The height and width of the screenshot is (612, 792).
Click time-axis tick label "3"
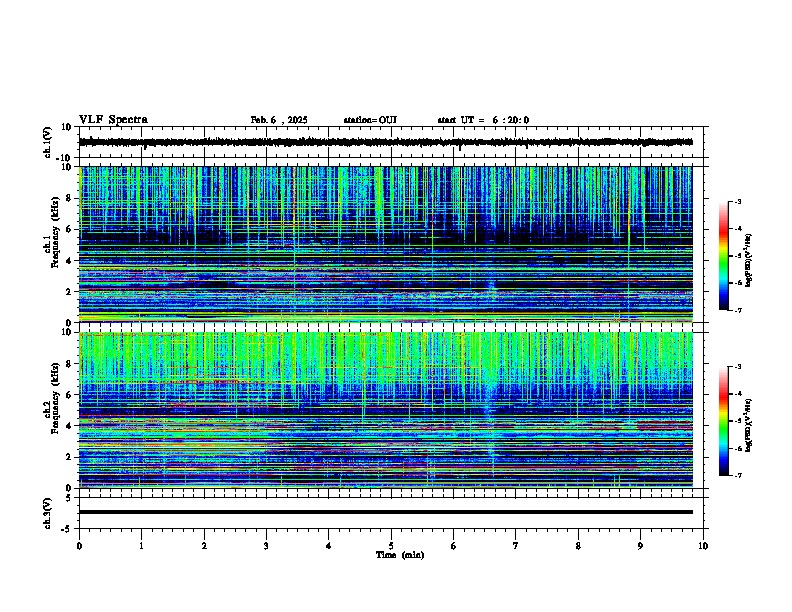266,546
